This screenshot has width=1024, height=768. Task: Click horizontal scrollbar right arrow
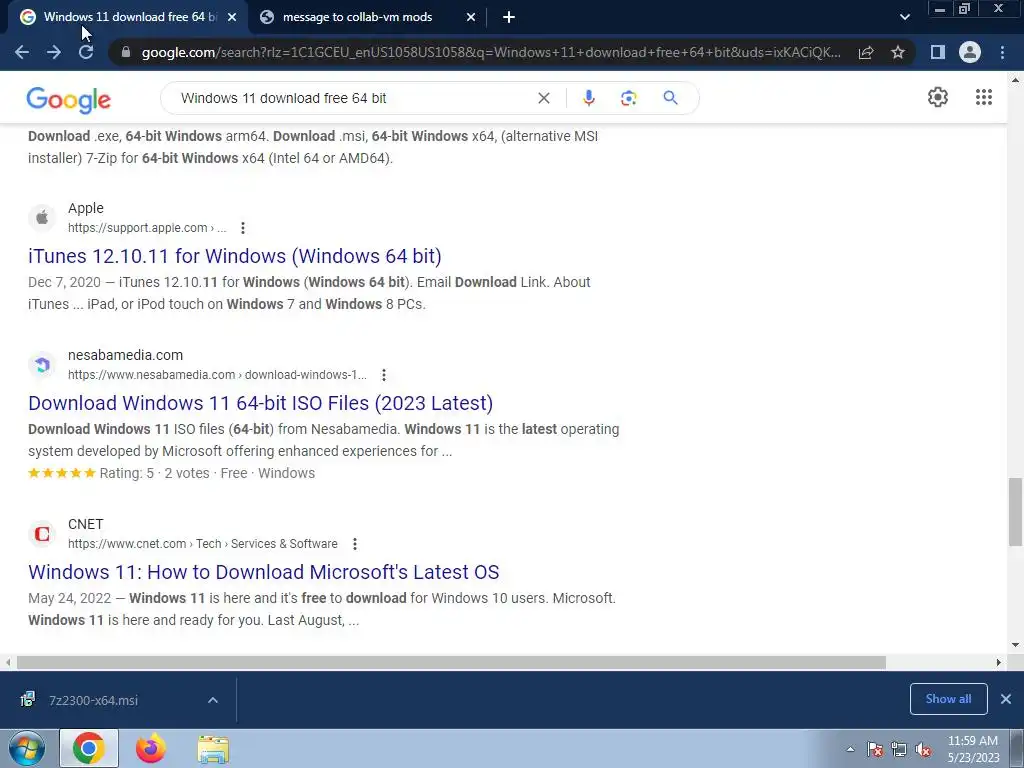999,662
